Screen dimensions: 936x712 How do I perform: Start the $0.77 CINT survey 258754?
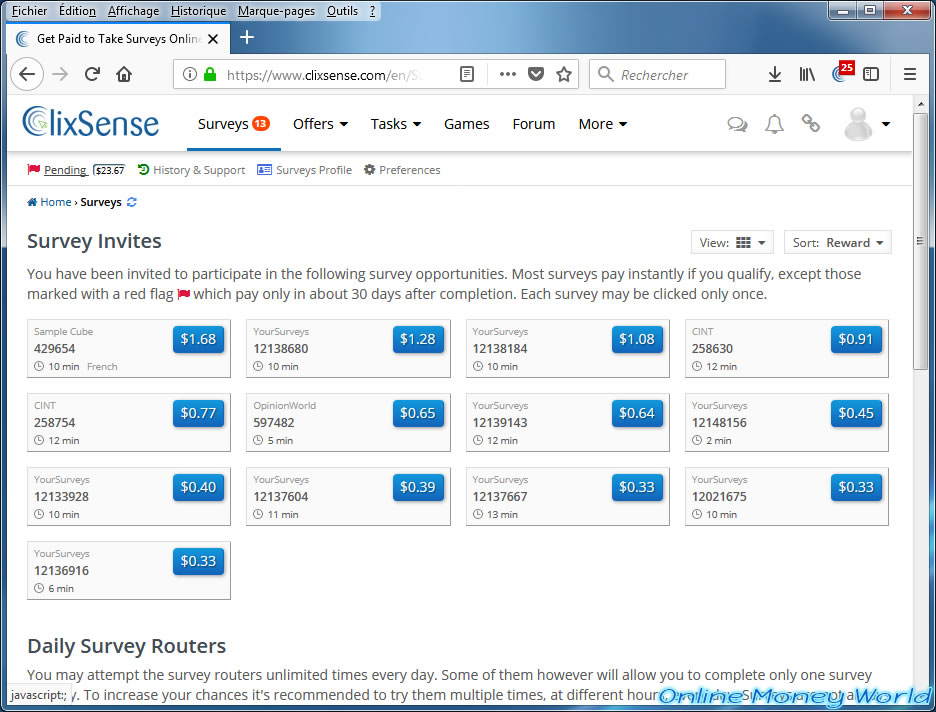tap(198, 413)
